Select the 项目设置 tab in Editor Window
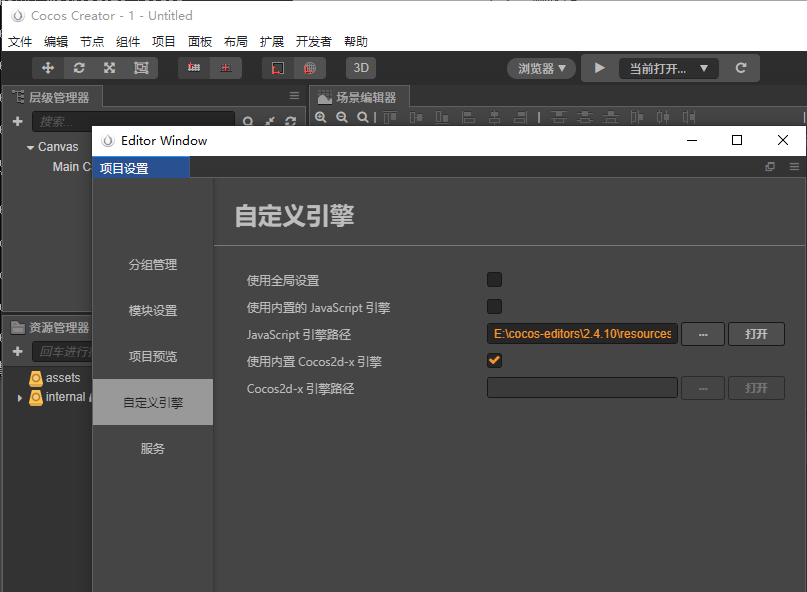 [x=141, y=168]
